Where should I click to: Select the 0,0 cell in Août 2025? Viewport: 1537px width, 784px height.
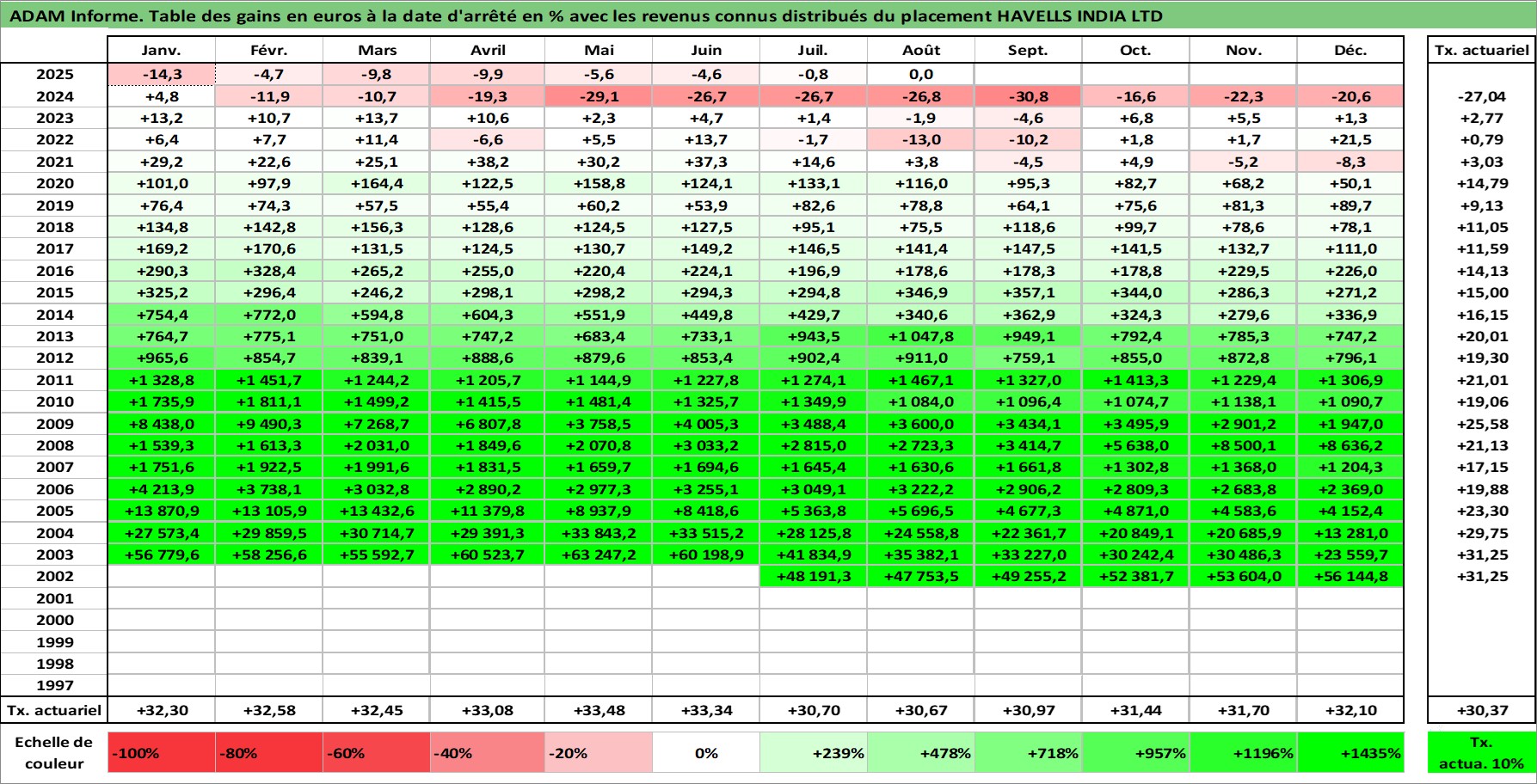click(x=920, y=74)
